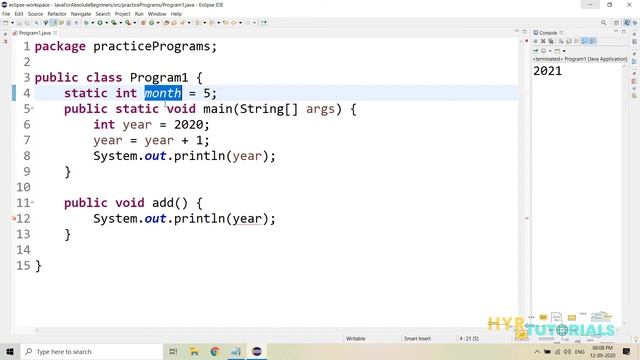The image size is (640, 360).
Task: Toggle Scroll Lock in the Console toolbar
Action: point(569,41)
